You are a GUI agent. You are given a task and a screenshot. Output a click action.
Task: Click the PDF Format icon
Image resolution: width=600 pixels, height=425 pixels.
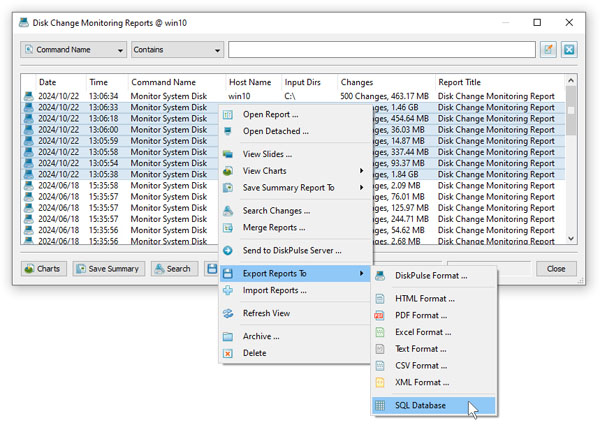(x=380, y=316)
